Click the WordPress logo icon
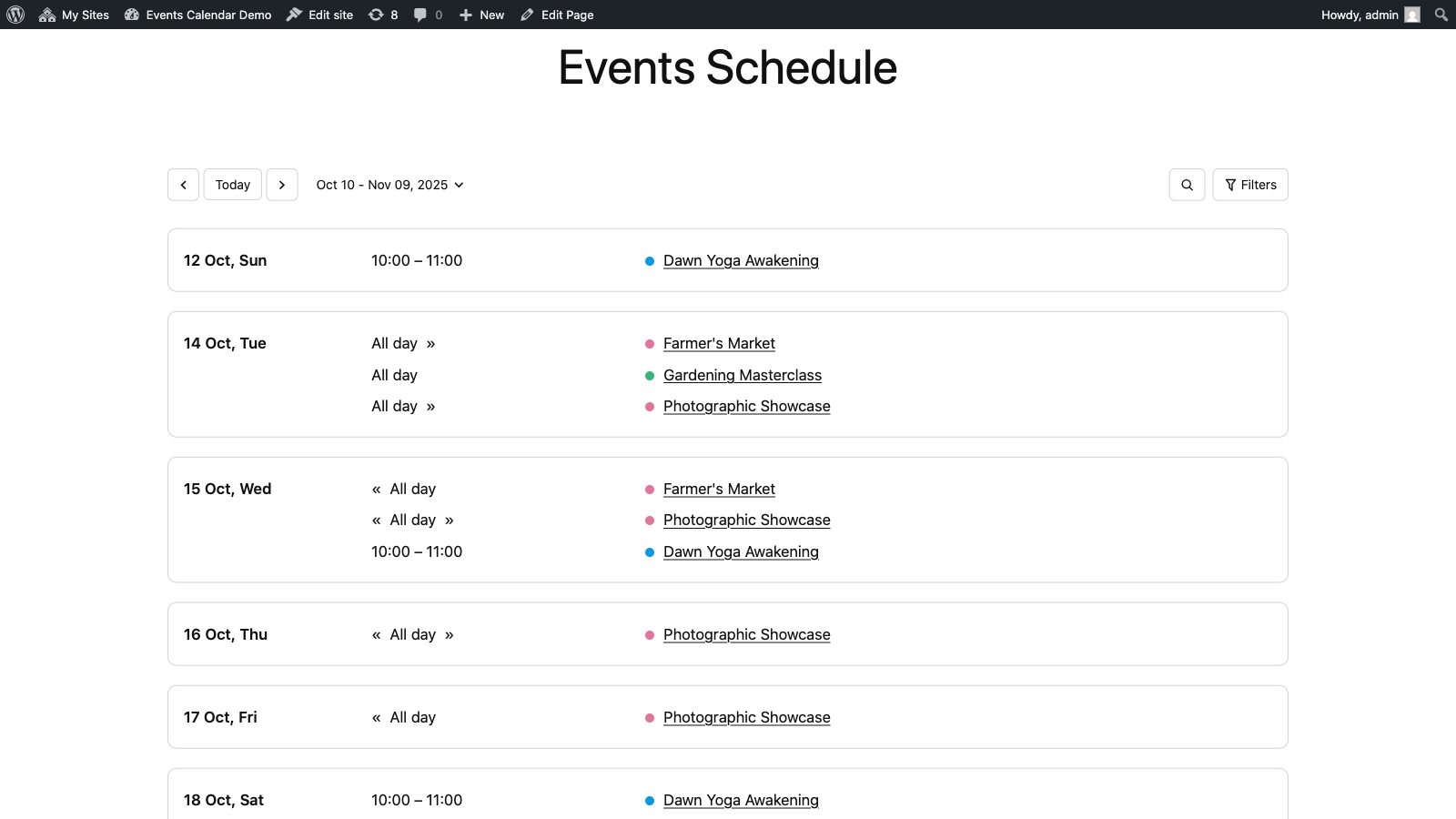 coord(15,15)
